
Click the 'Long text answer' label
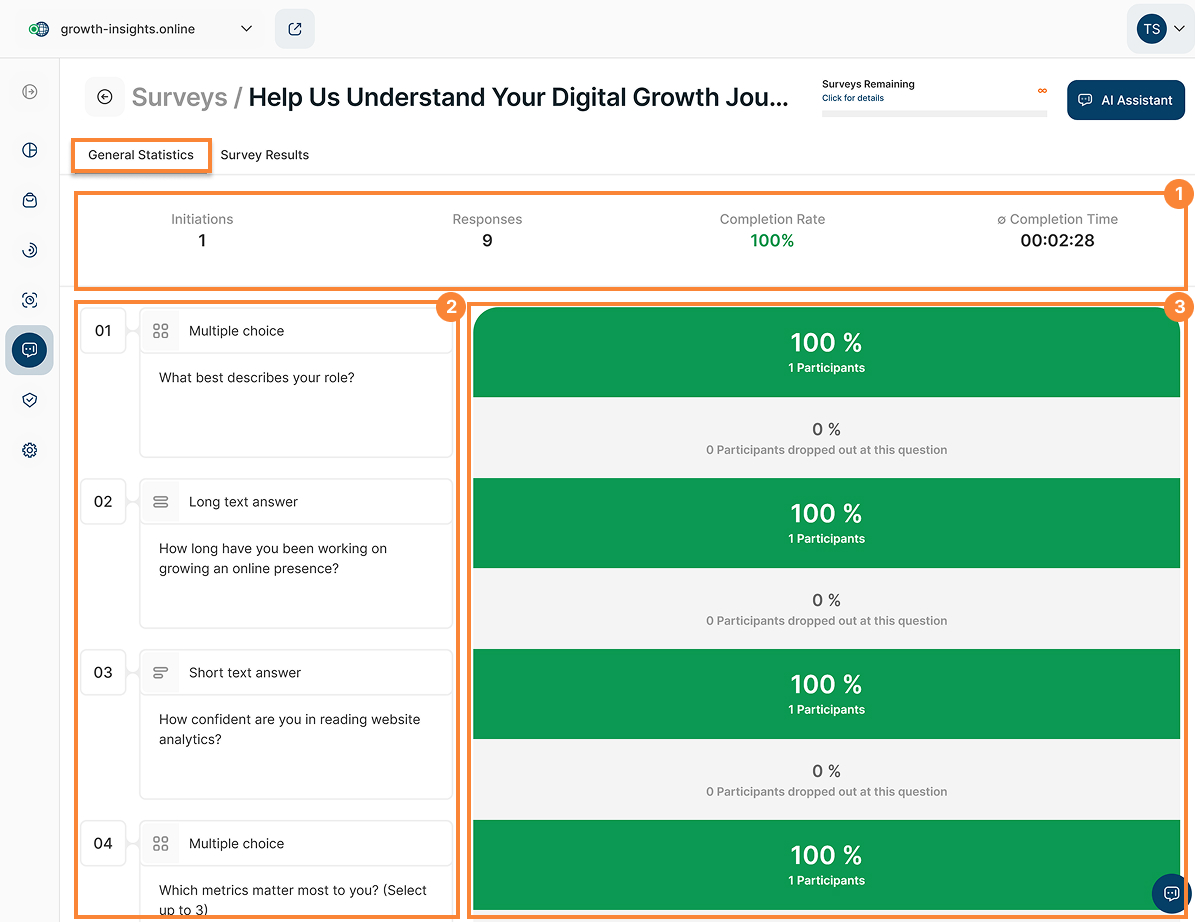tap(243, 501)
